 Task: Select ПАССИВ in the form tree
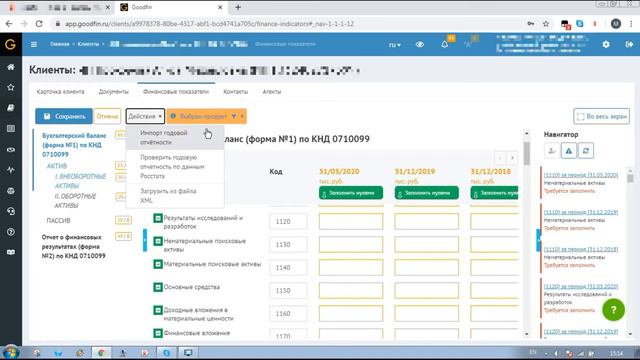(x=58, y=220)
